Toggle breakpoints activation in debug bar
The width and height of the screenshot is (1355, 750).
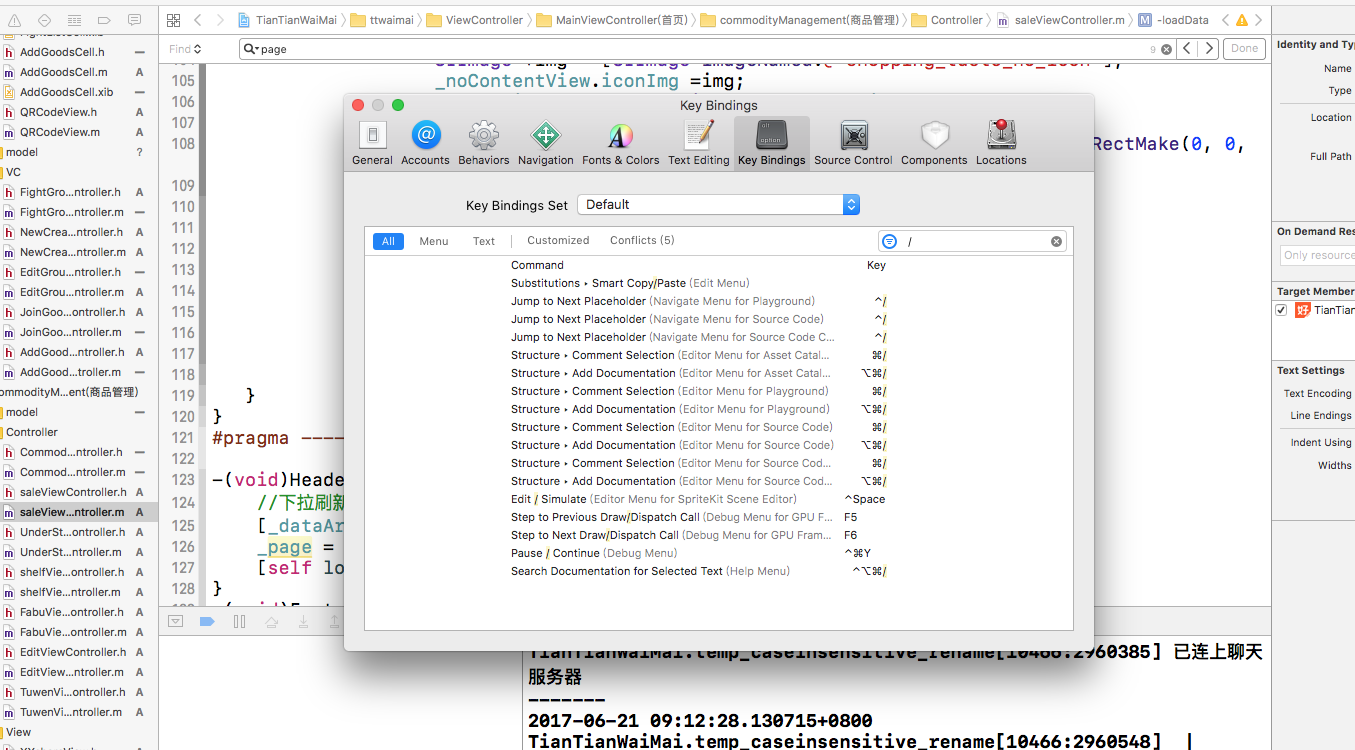(x=207, y=621)
